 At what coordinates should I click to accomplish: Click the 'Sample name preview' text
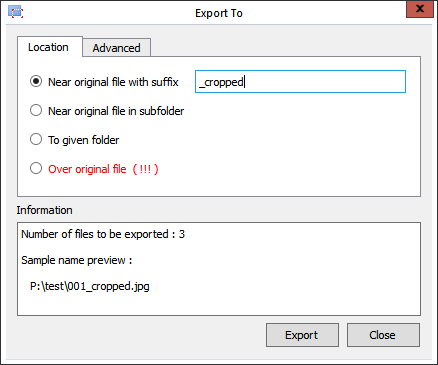tap(77, 260)
